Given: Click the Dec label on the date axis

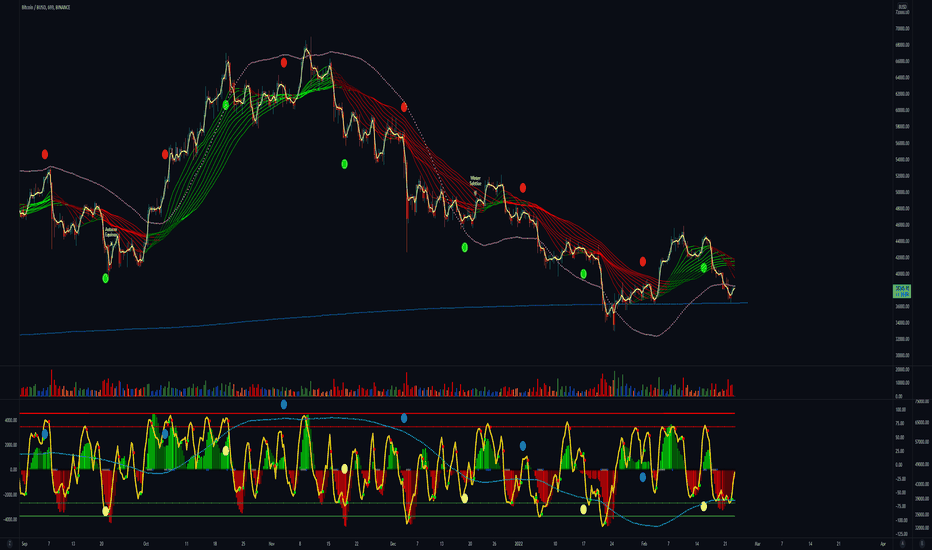Looking at the screenshot, I should pos(393,543).
